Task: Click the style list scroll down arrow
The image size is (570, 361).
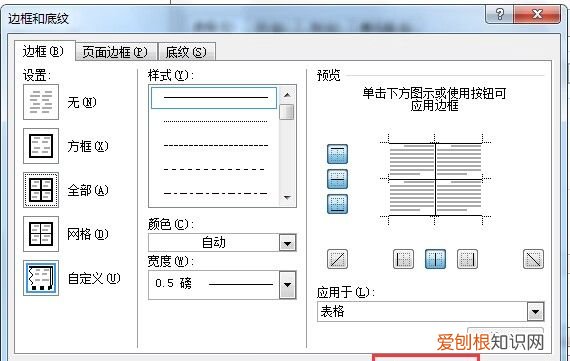Action: 287,197
